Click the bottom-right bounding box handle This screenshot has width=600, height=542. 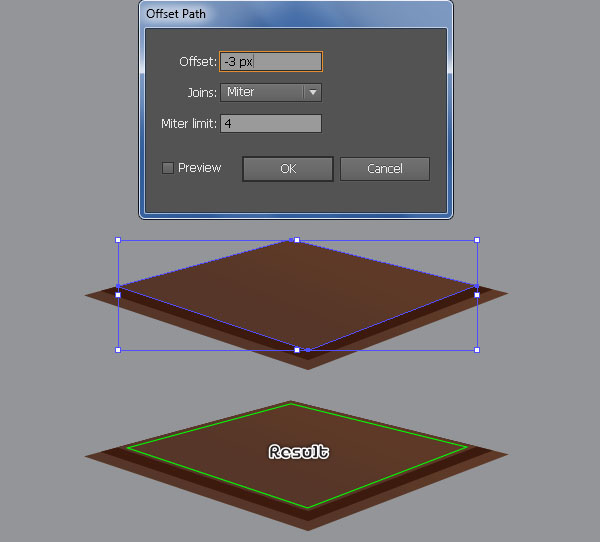pos(477,350)
